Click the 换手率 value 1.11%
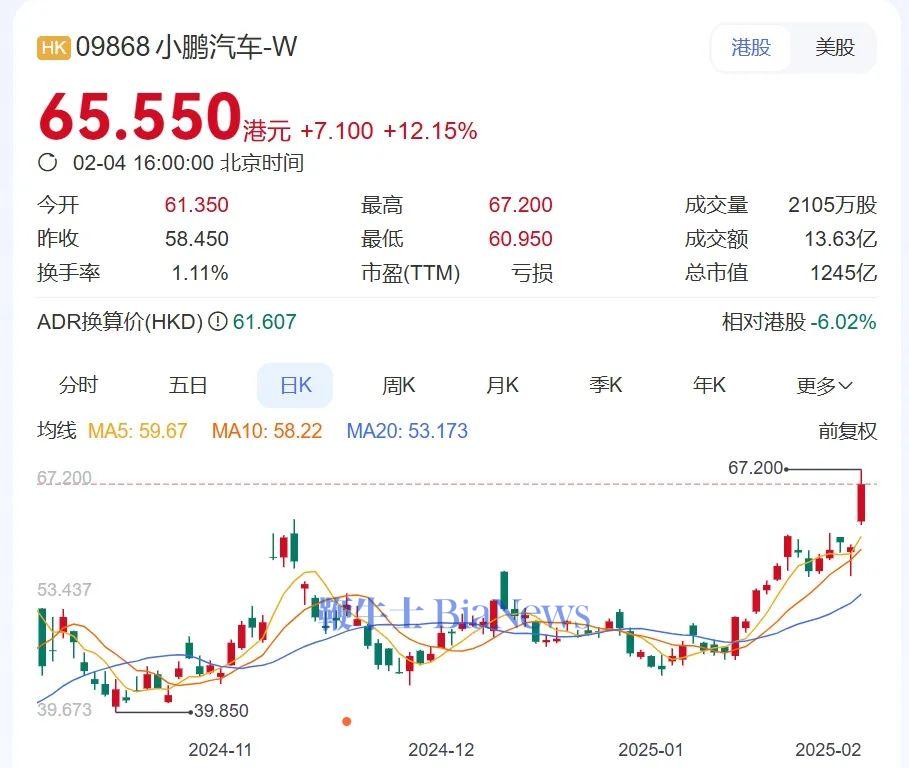 tap(200, 273)
